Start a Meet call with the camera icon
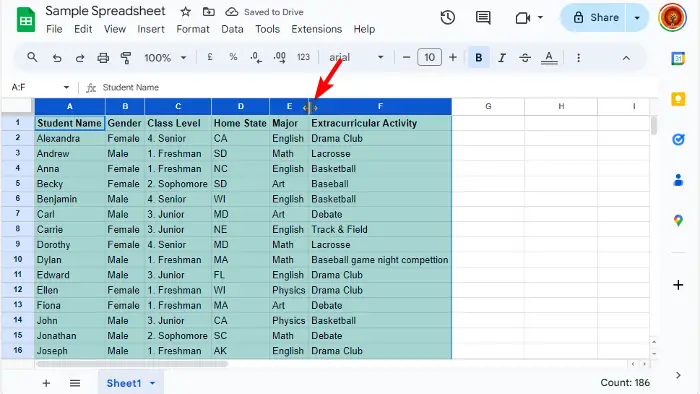 [x=522, y=18]
